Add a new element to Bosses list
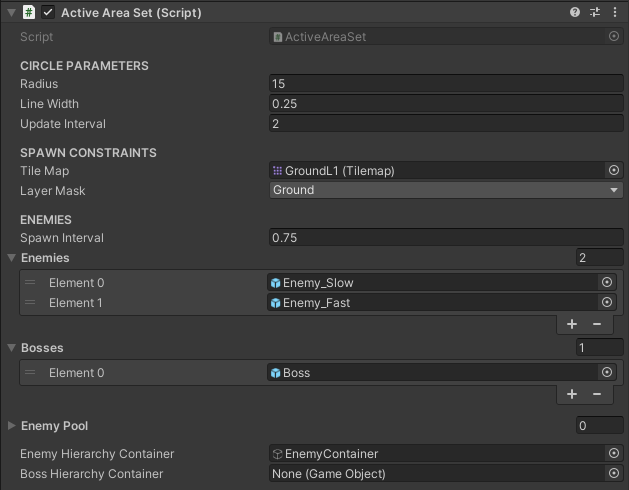Screen dimensions: 629x490 point(572,394)
